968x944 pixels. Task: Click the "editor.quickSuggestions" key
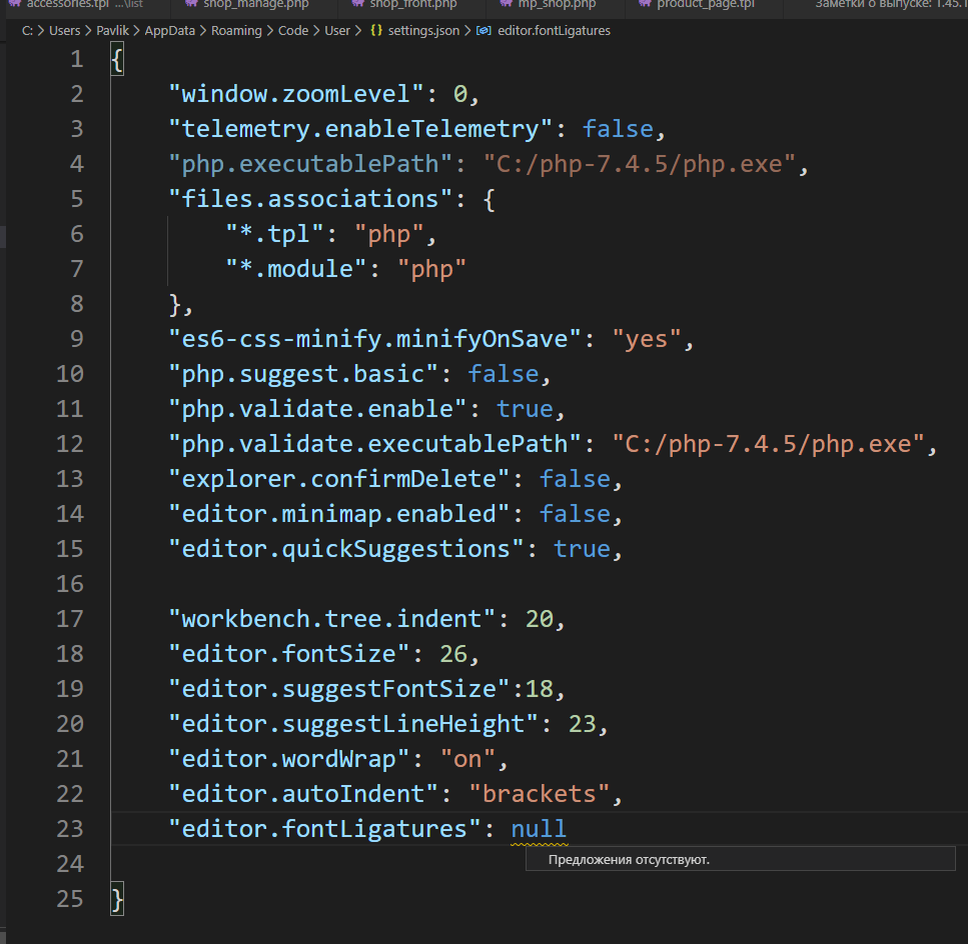(x=346, y=549)
